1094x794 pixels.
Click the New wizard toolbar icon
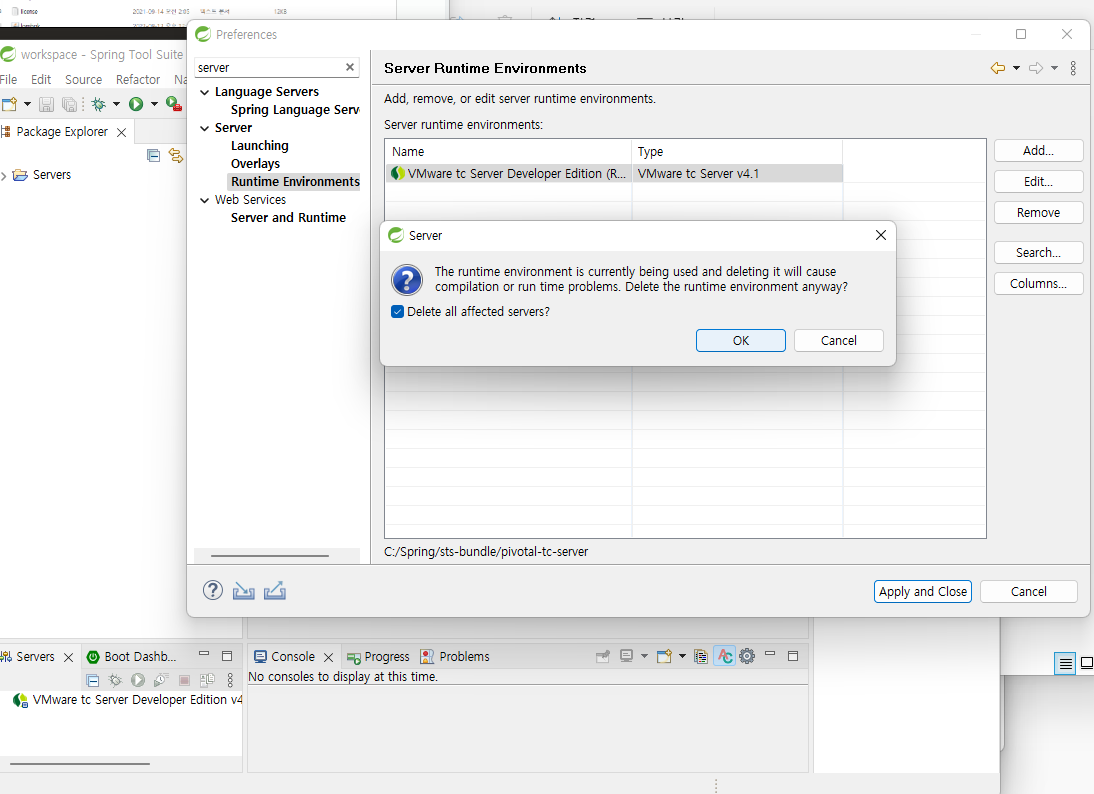click(9, 105)
